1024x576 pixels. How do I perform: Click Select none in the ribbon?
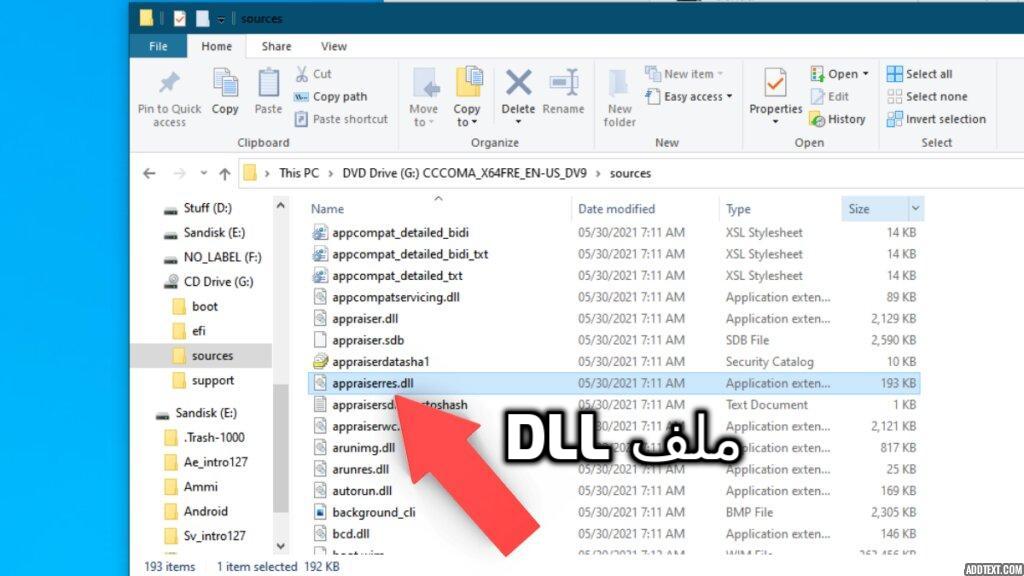(x=927, y=97)
